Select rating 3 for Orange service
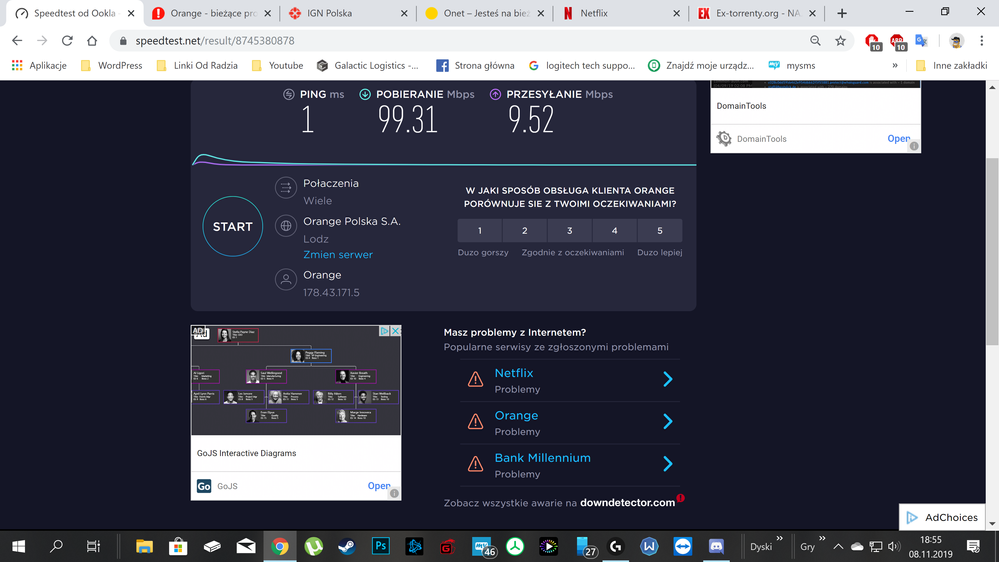This screenshot has height=562, width=999. (570, 231)
